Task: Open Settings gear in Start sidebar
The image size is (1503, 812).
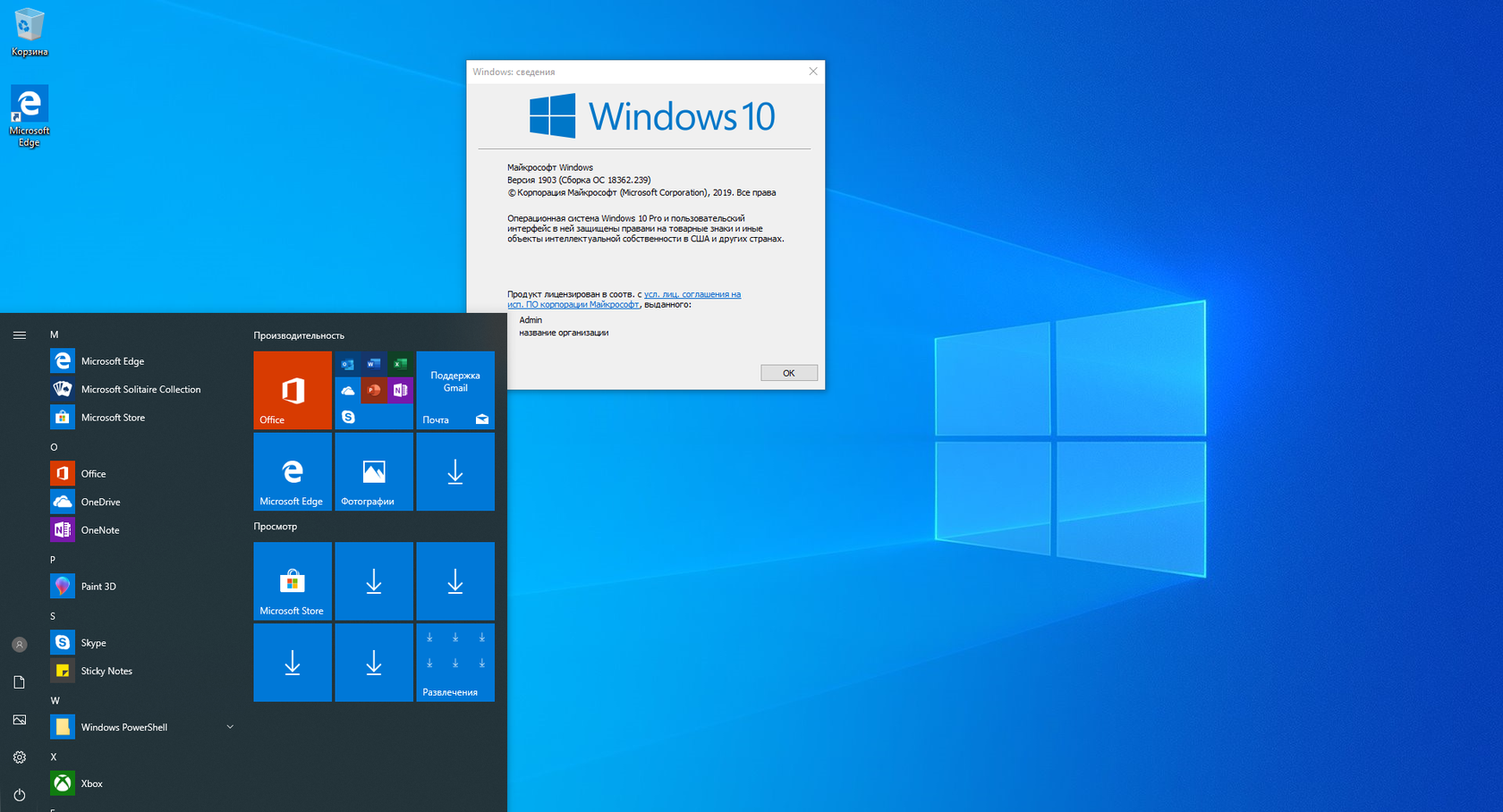Action: [20, 757]
